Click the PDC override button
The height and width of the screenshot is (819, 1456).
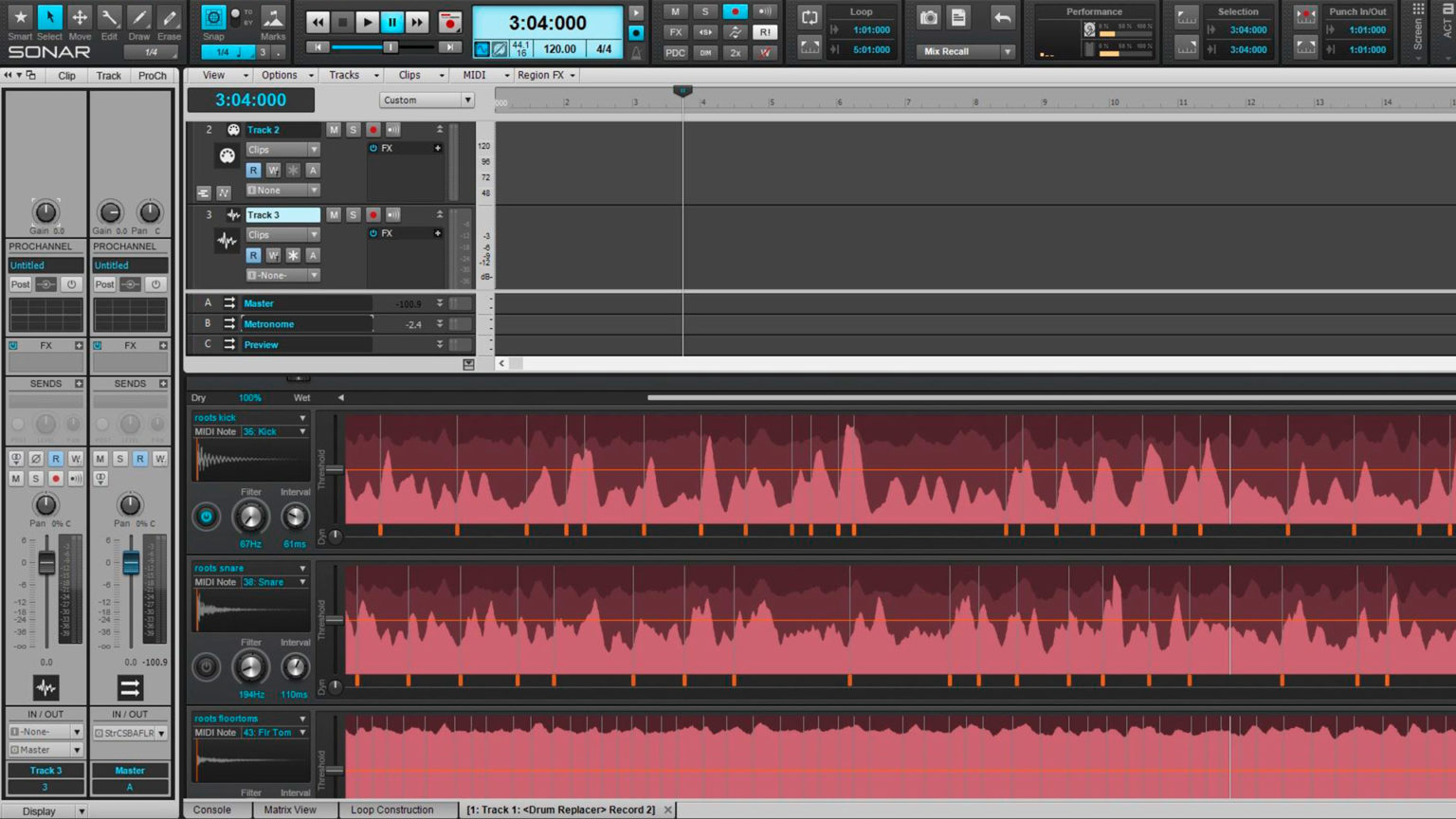click(x=674, y=53)
